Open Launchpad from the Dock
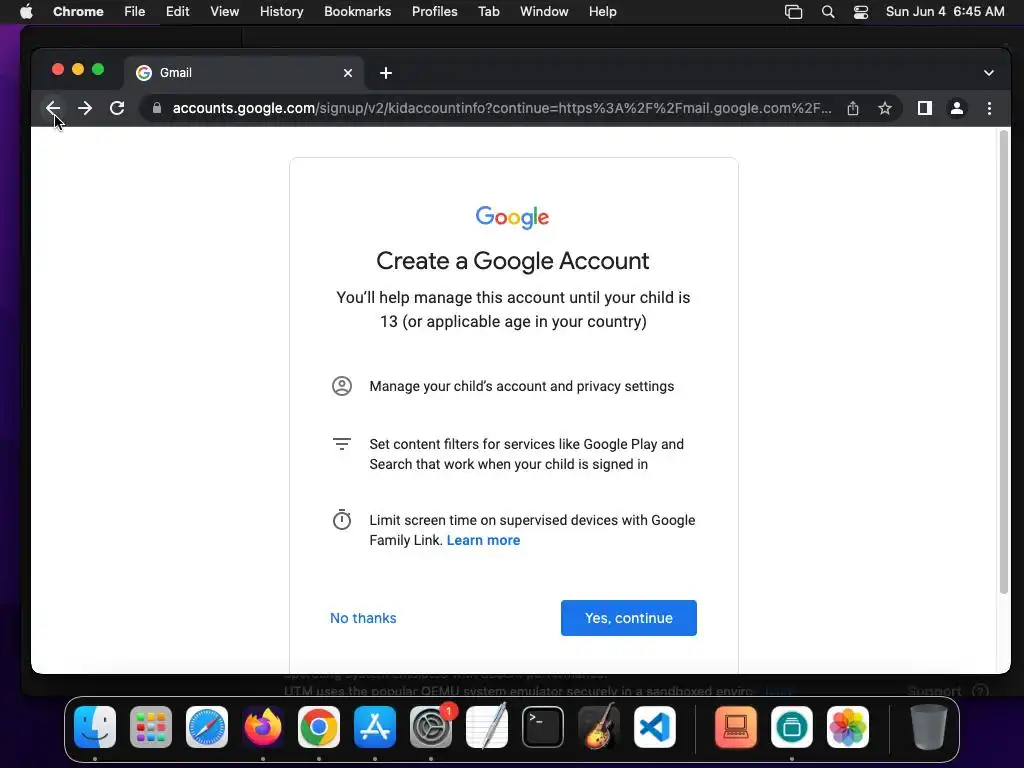The width and height of the screenshot is (1024, 768). tap(151, 727)
